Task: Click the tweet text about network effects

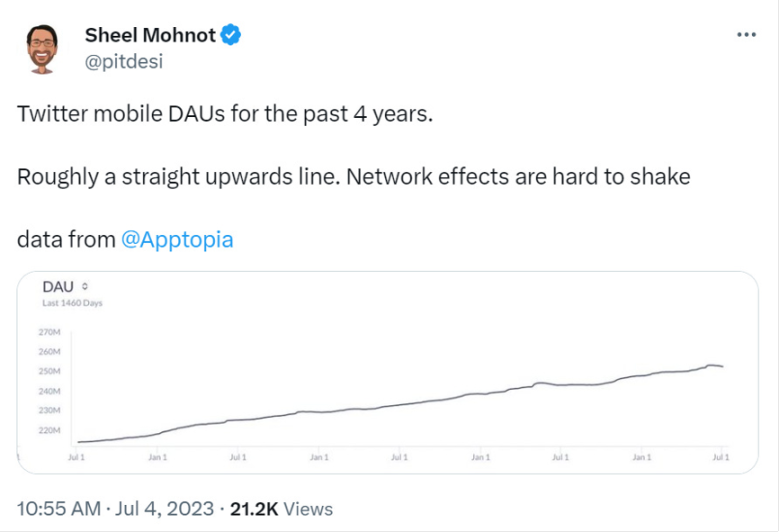Action: click(354, 177)
